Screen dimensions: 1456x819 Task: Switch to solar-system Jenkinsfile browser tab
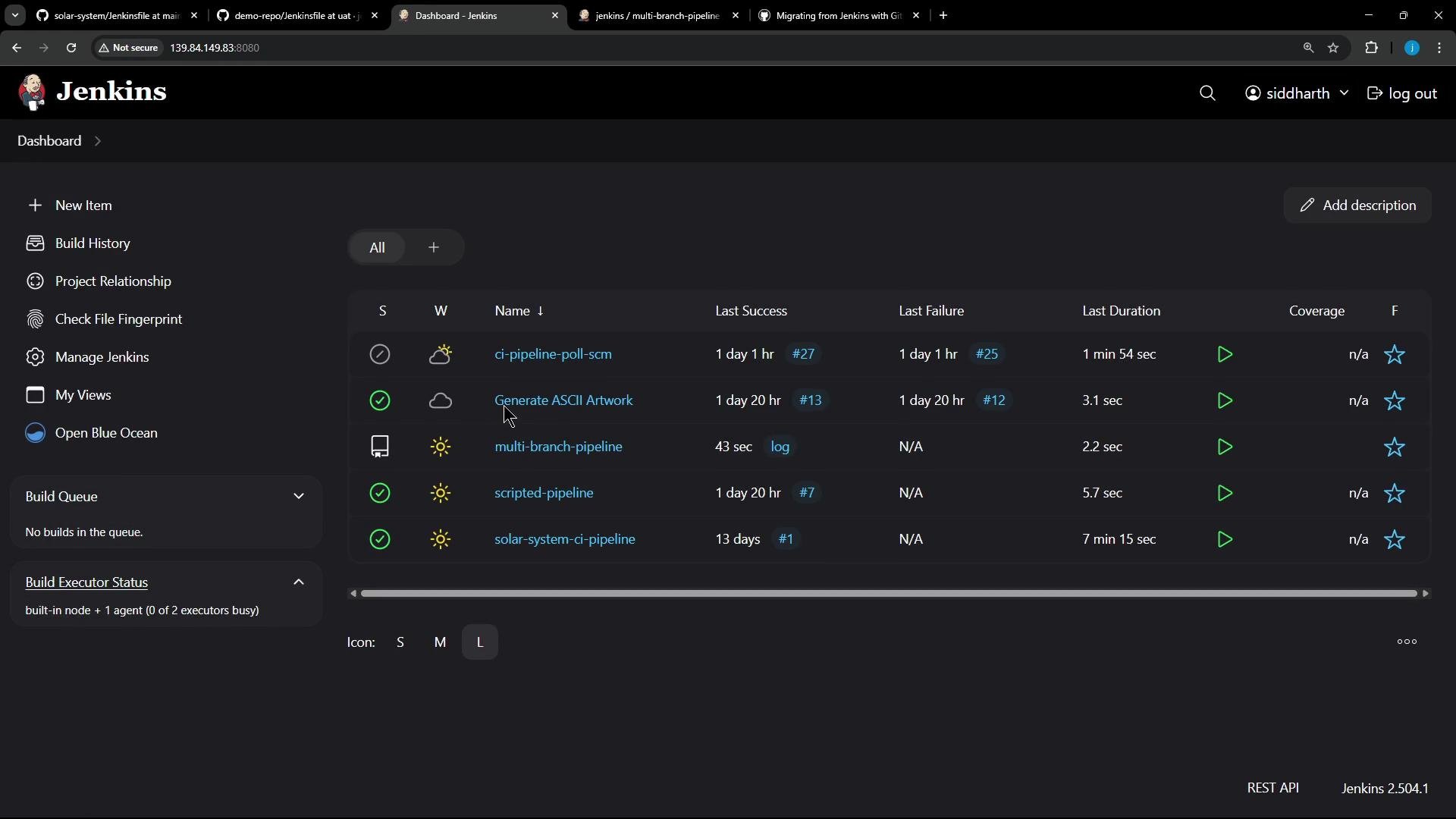[118, 15]
